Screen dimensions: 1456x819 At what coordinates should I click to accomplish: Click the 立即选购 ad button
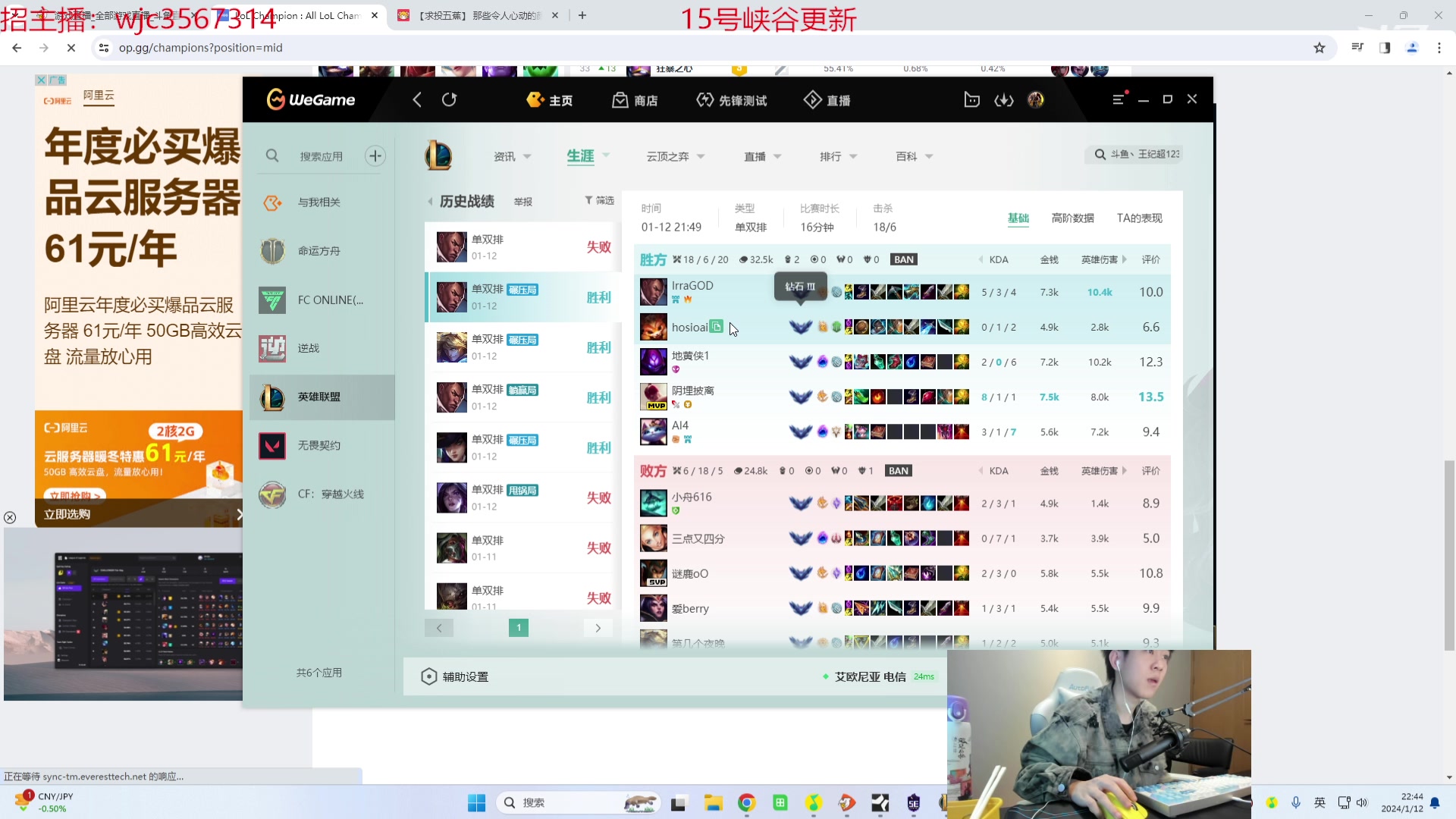[x=67, y=514]
